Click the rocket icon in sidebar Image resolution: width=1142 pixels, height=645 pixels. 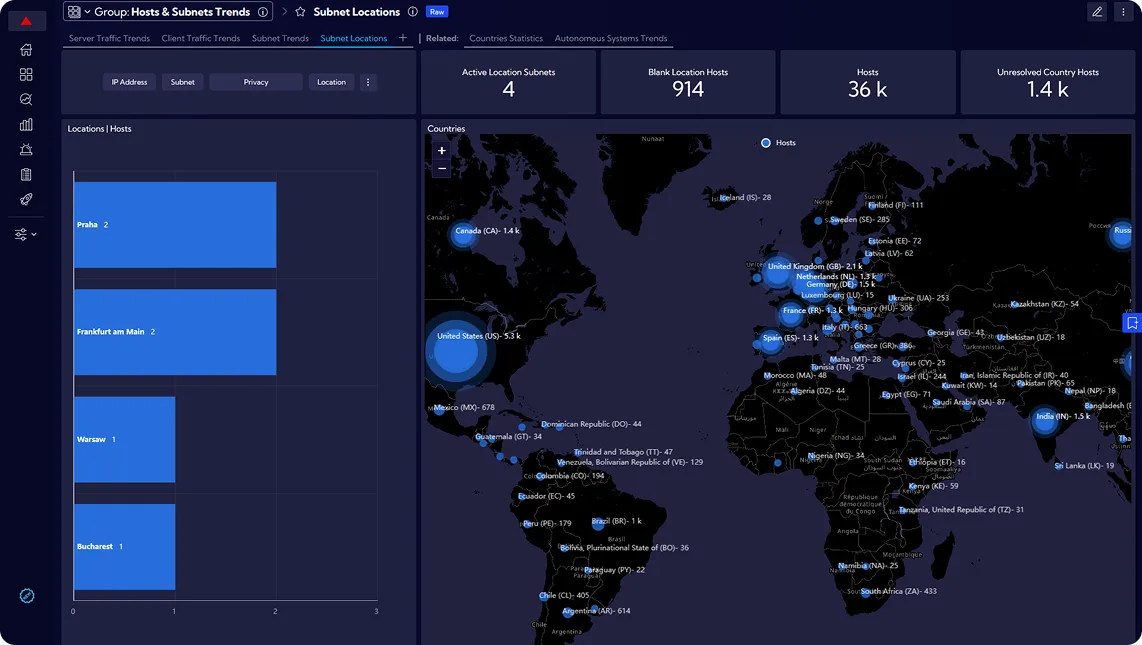coord(26,200)
